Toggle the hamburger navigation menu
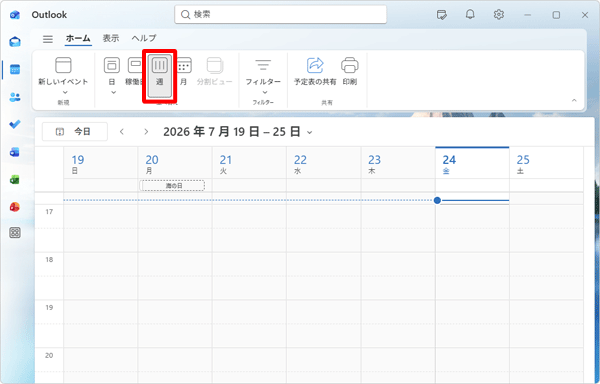The image size is (600, 384). pyautogui.click(x=48, y=39)
